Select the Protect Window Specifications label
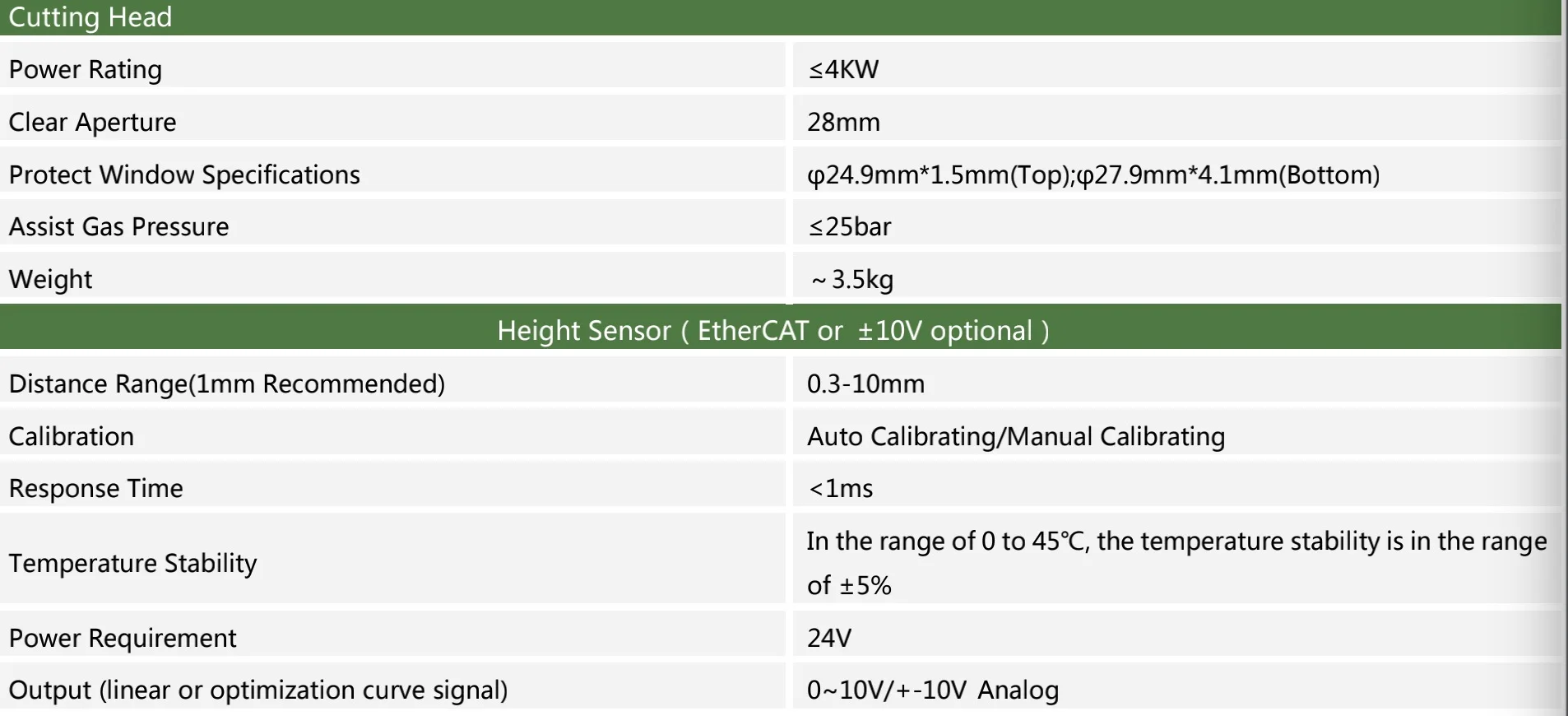Image resolution: width=1568 pixels, height=716 pixels. coord(184,175)
